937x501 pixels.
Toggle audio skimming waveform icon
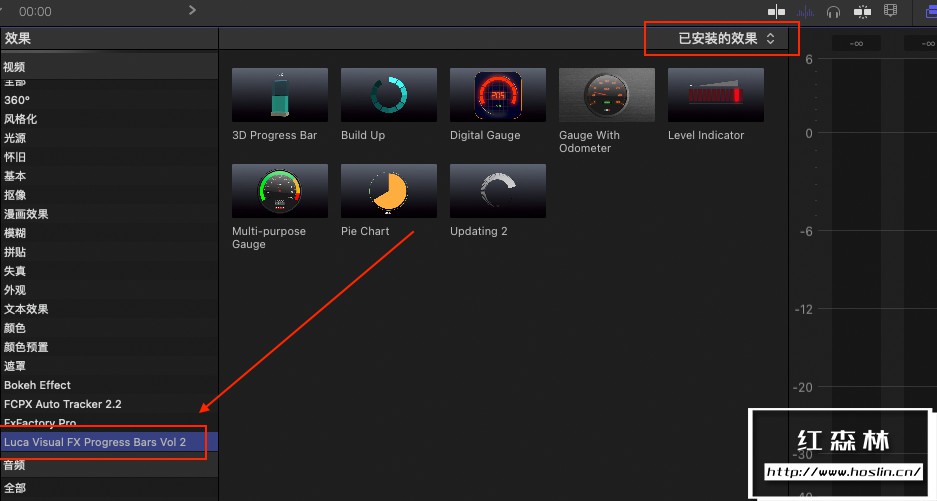[x=805, y=11]
